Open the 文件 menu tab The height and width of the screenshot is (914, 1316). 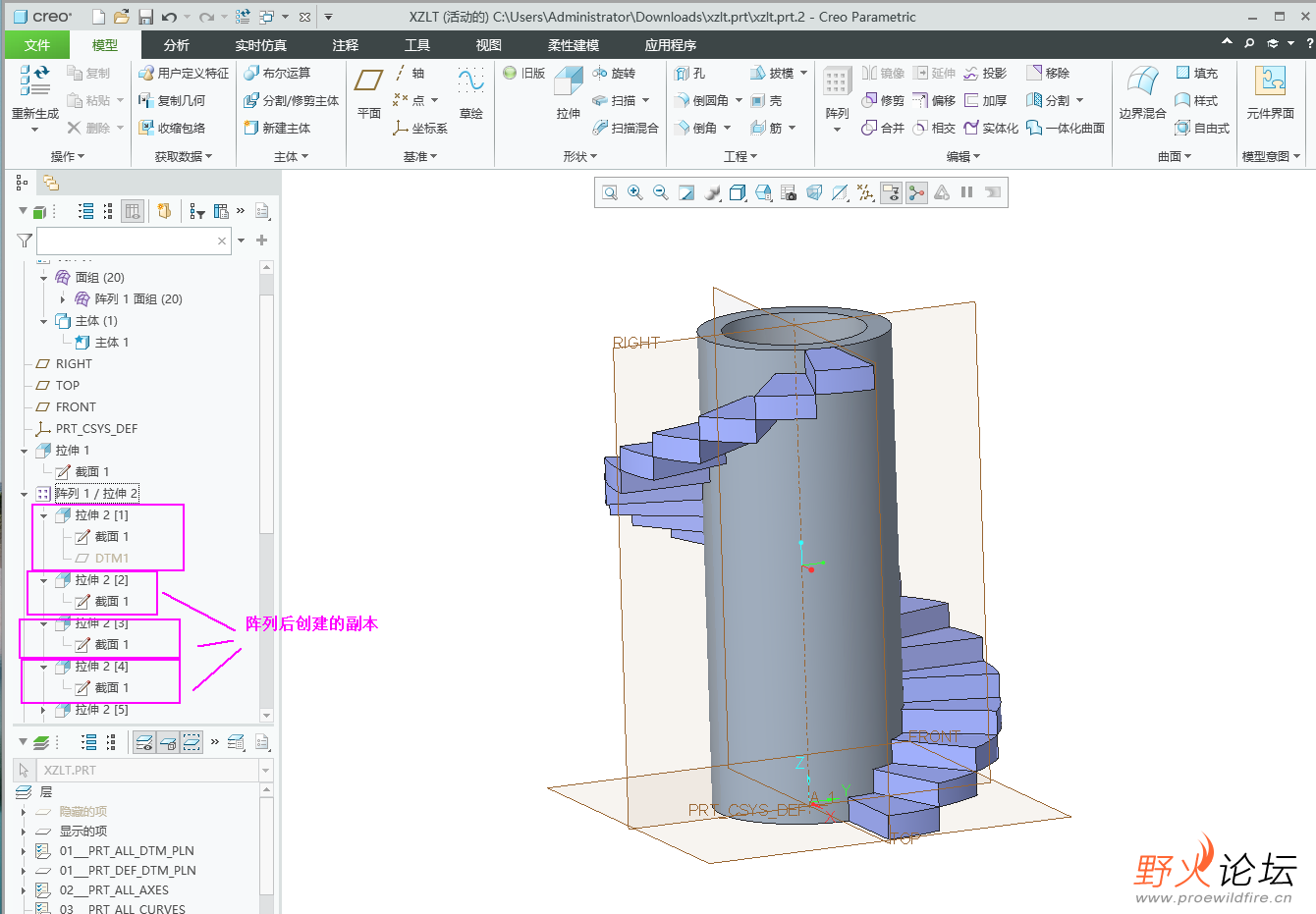pyautogui.click(x=37, y=45)
